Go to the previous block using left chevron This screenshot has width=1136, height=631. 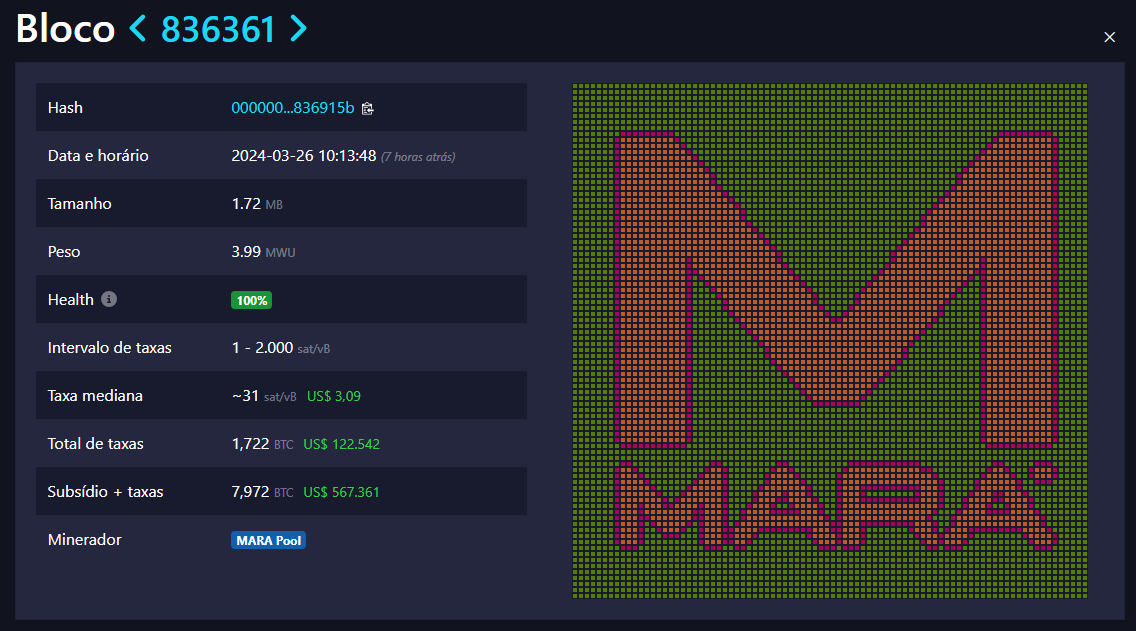click(138, 30)
